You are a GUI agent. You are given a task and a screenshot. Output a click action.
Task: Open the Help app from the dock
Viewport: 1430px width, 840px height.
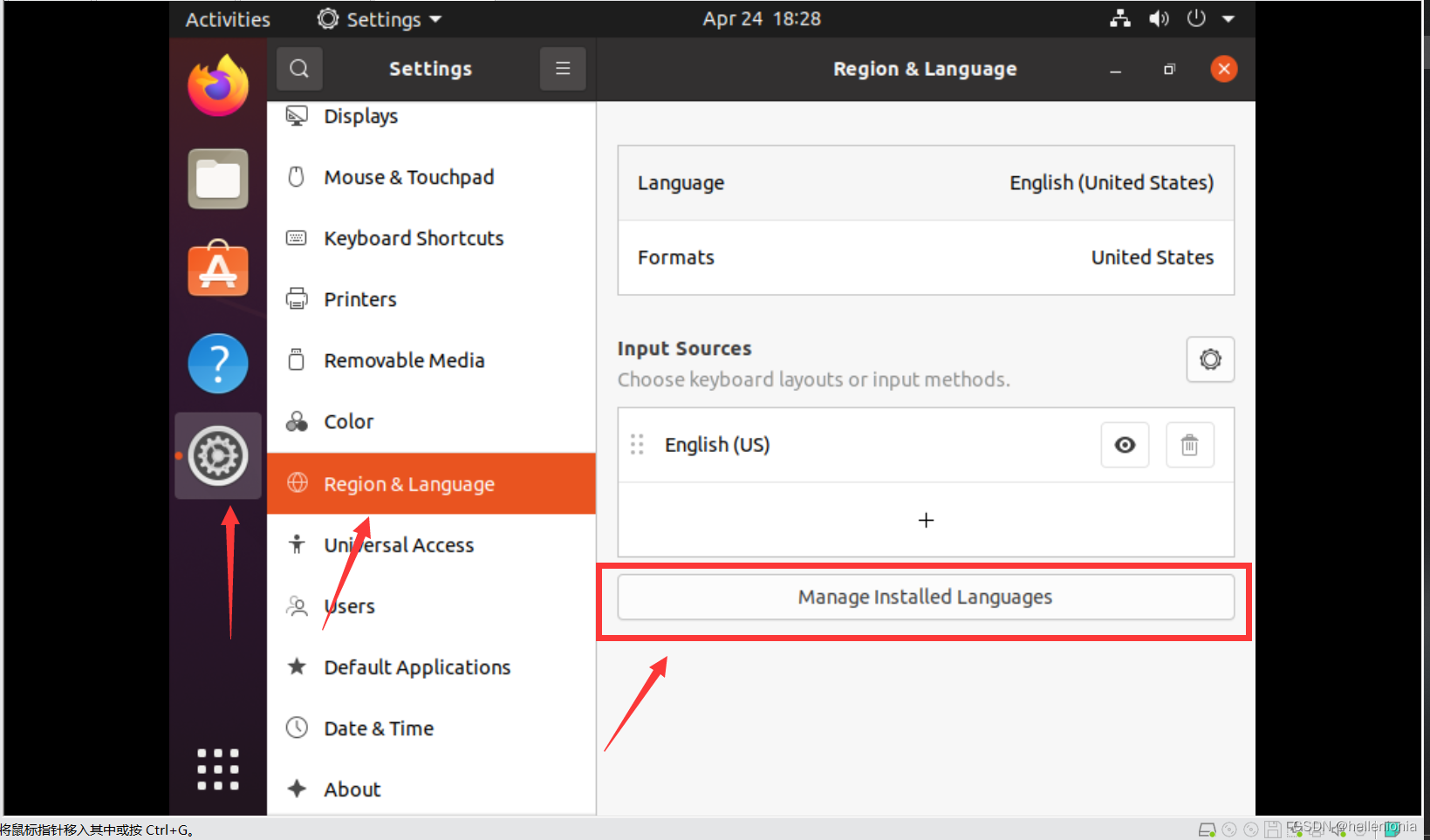(x=217, y=364)
